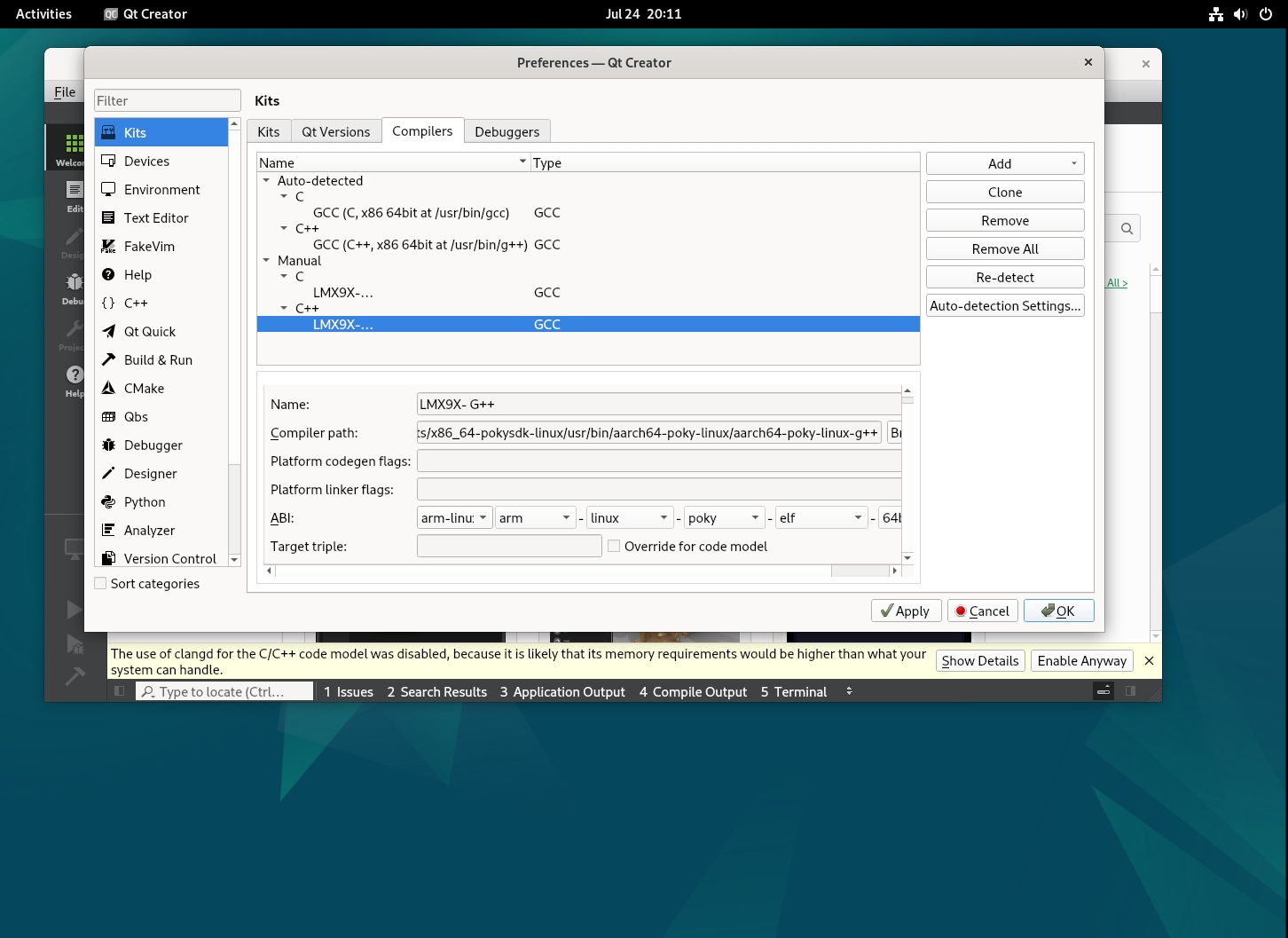
Task: Open the ABI OS dropdown showing linux
Action: click(x=632, y=517)
